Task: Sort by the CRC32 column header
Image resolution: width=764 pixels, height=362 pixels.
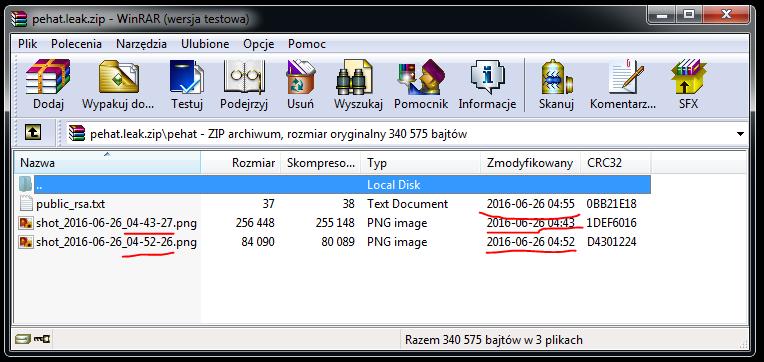Action: (615, 163)
